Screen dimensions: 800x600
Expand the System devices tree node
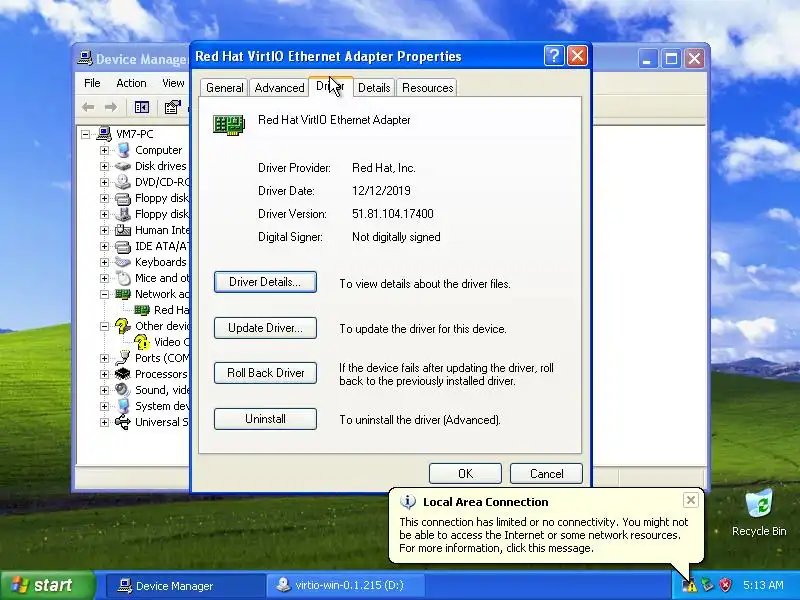(104, 407)
